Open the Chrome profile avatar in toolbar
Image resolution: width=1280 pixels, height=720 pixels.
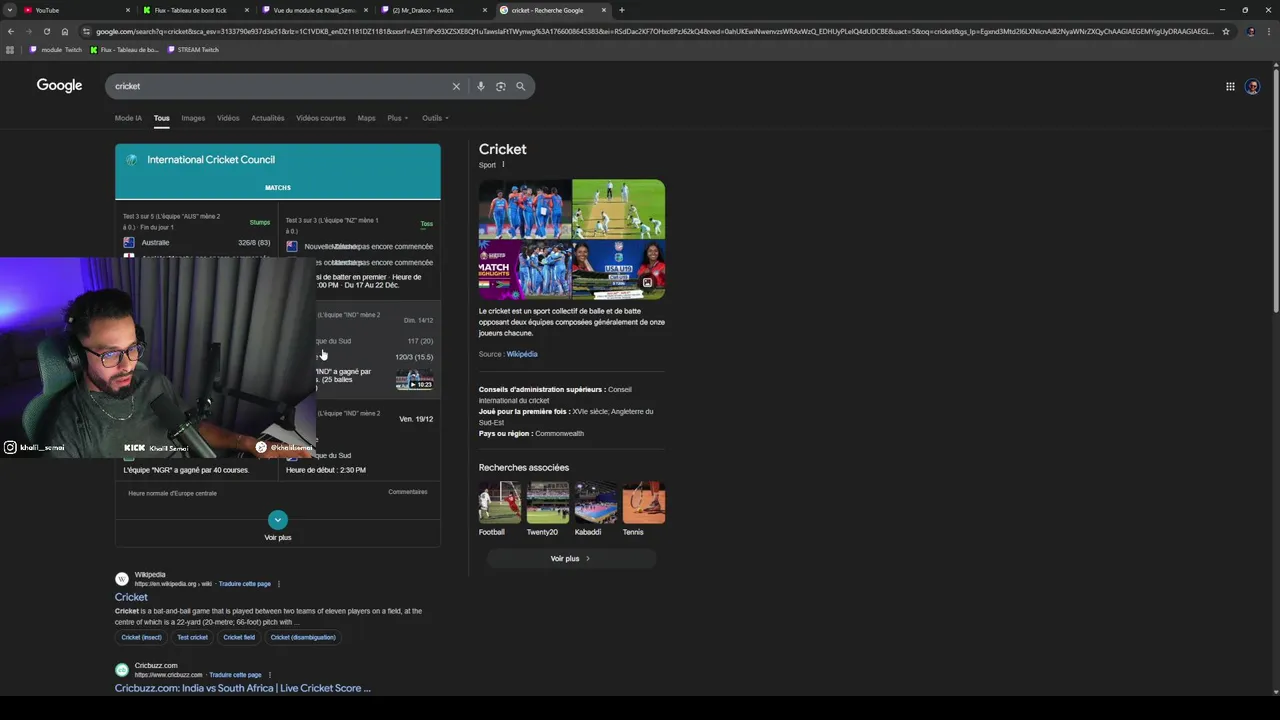(x=1251, y=31)
